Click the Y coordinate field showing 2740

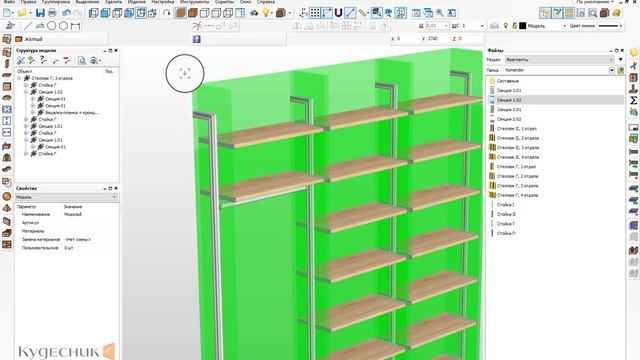438,39
